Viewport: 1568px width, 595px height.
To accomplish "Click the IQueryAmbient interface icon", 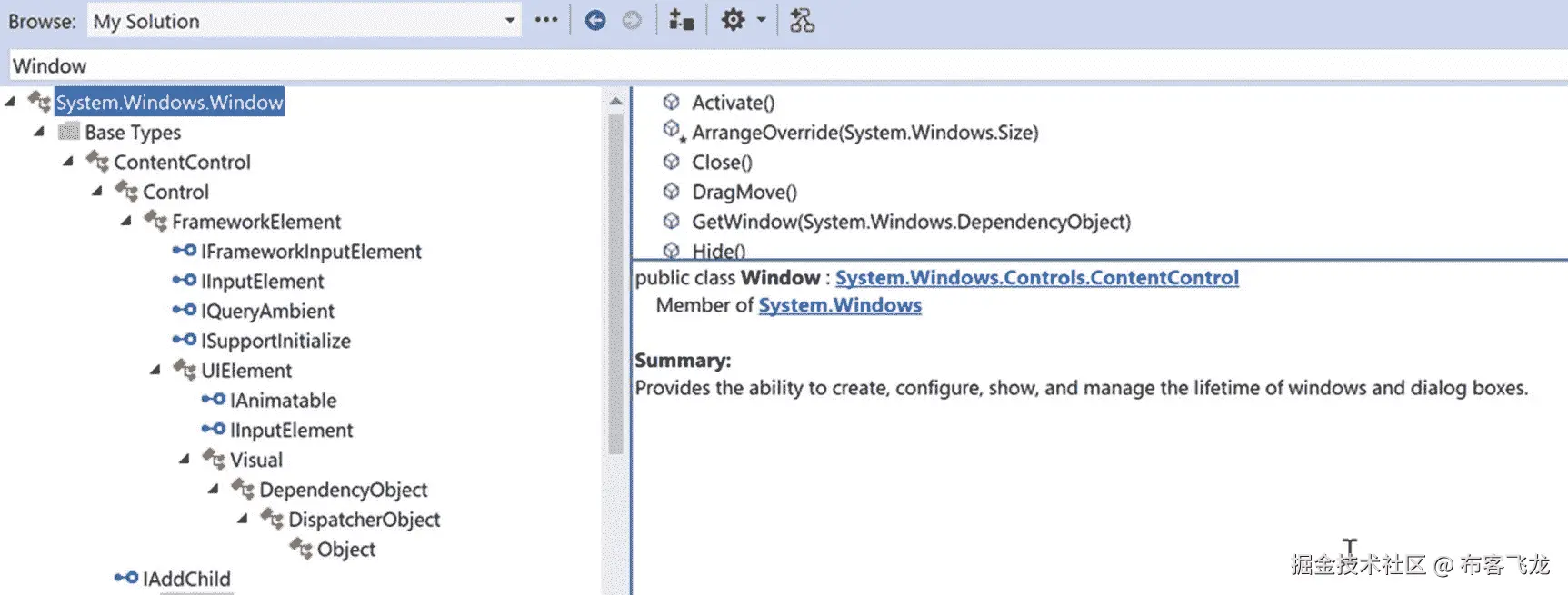I will [185, 311].
